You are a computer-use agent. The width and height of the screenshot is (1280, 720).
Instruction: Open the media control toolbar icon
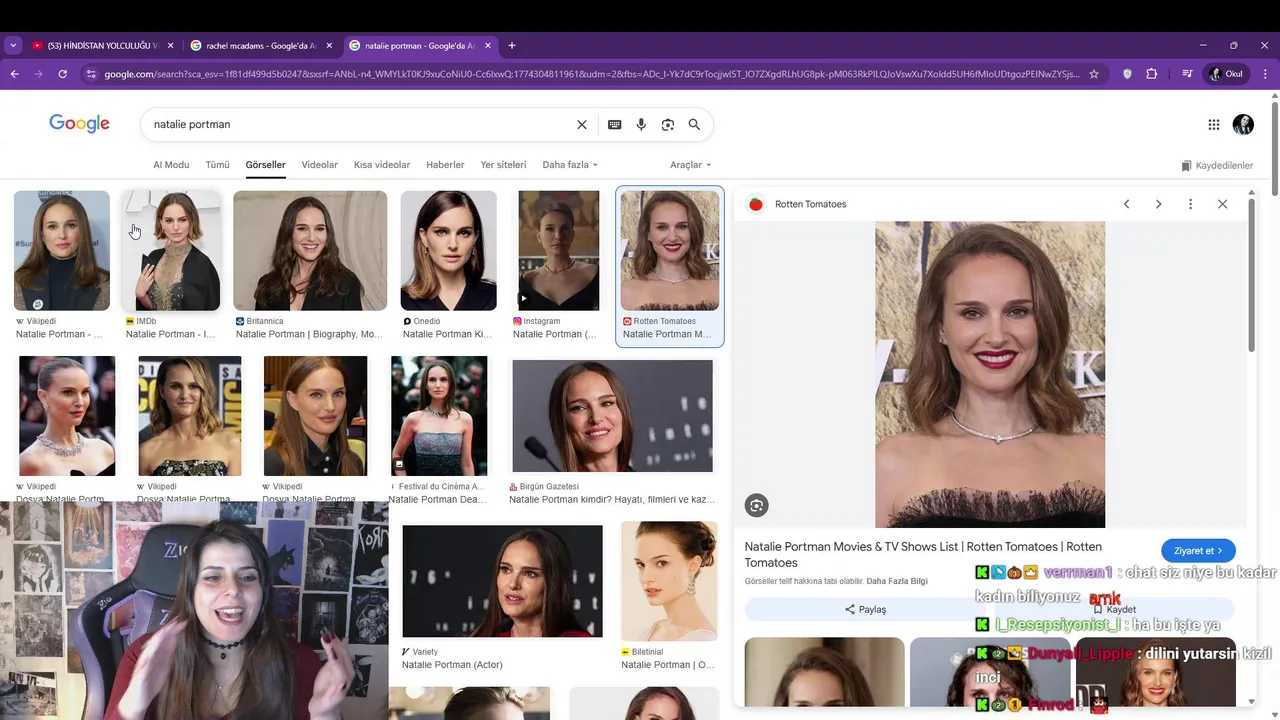click(x=1186, y=74)
